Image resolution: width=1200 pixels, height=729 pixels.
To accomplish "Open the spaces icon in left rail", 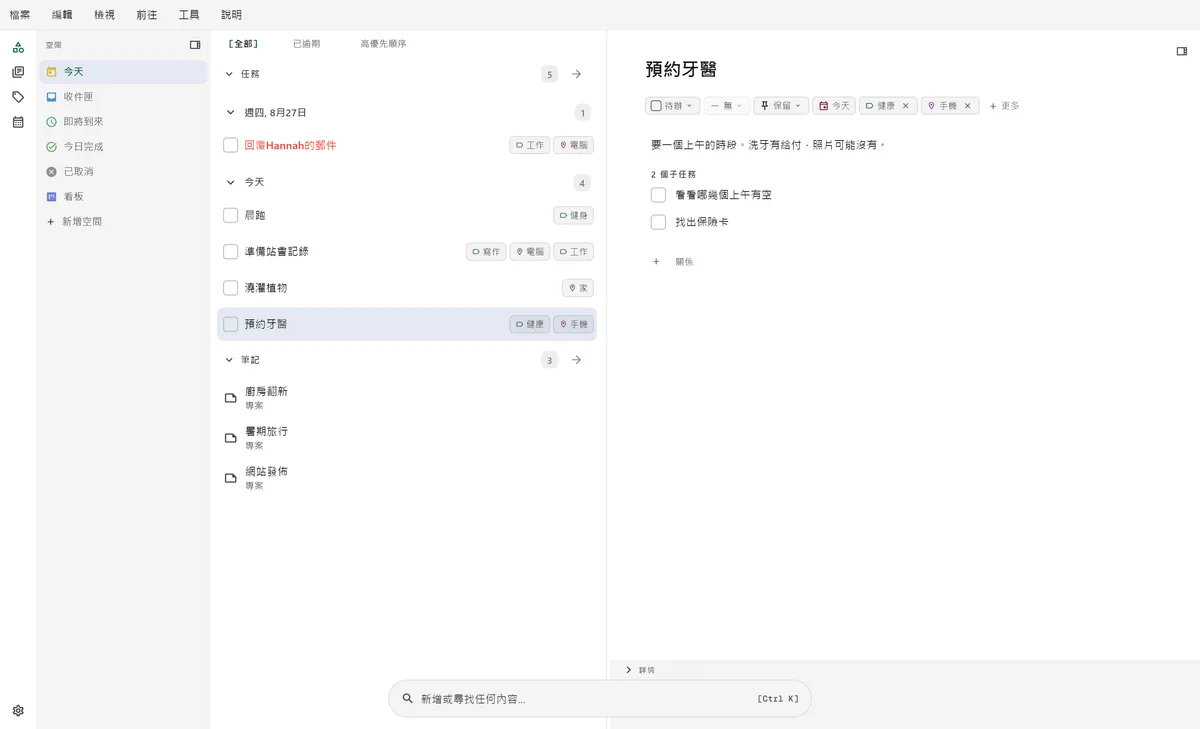I will tap(18, 47).
